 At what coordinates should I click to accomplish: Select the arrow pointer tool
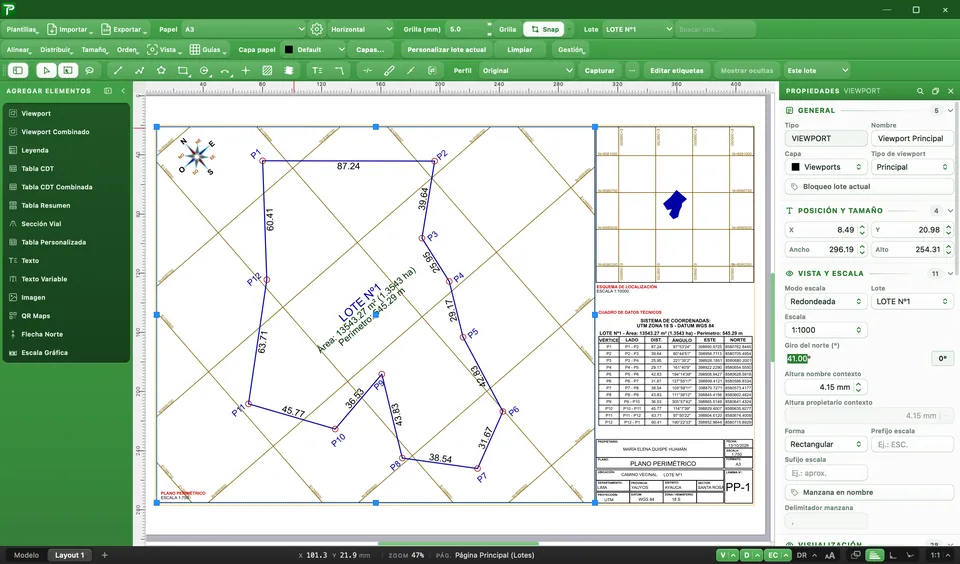(45, 70)
